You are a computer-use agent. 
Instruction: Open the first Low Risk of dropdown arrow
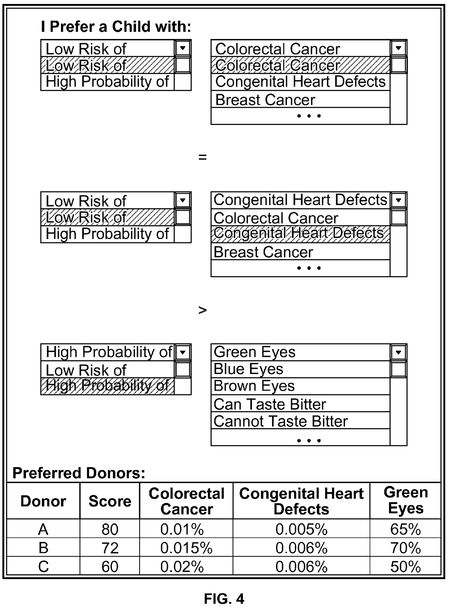(183, 48)
